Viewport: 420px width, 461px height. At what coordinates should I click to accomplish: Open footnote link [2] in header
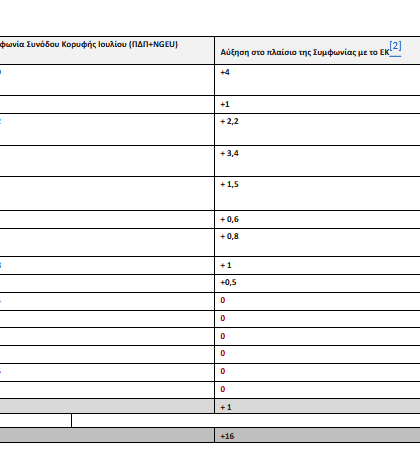point(395,47)
